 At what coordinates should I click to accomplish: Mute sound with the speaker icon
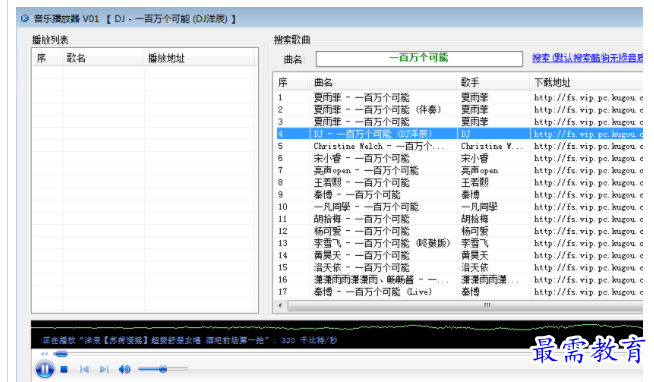[124, 369]
